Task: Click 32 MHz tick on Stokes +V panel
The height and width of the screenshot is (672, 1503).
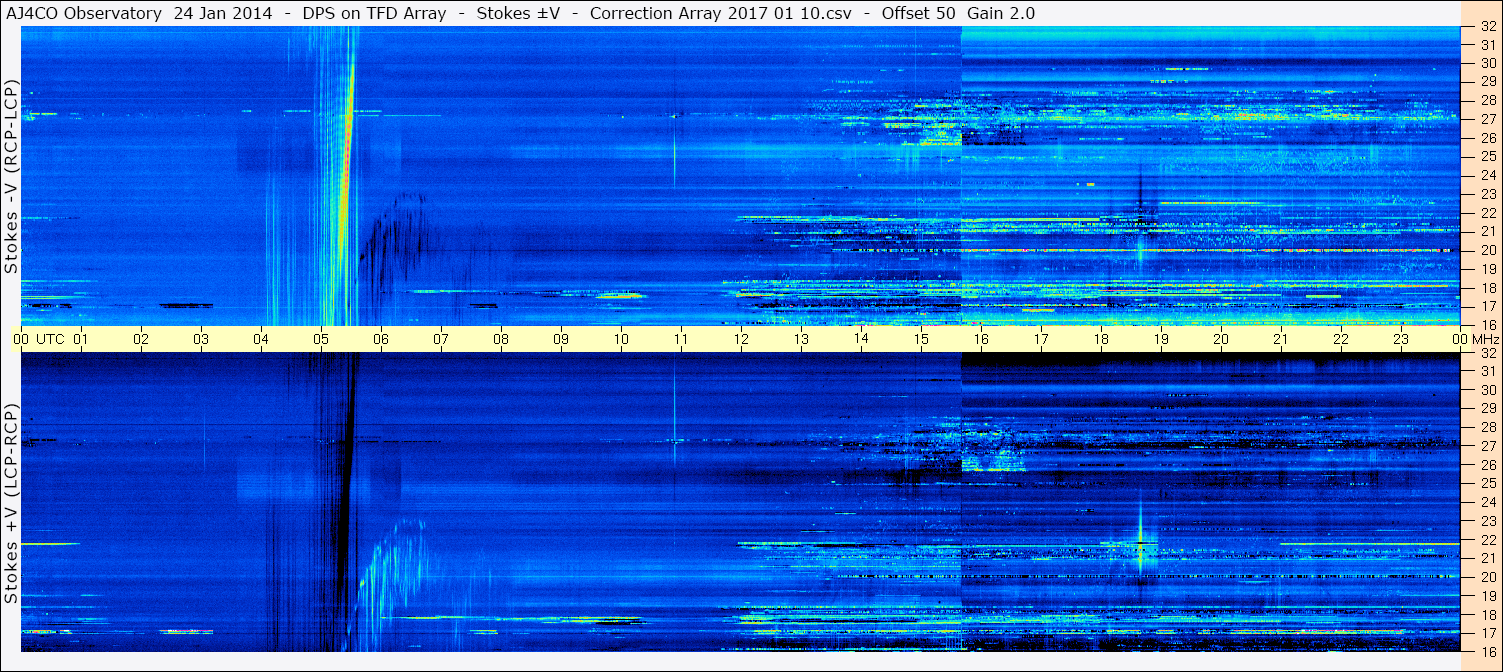Action: coord(1487,353)
